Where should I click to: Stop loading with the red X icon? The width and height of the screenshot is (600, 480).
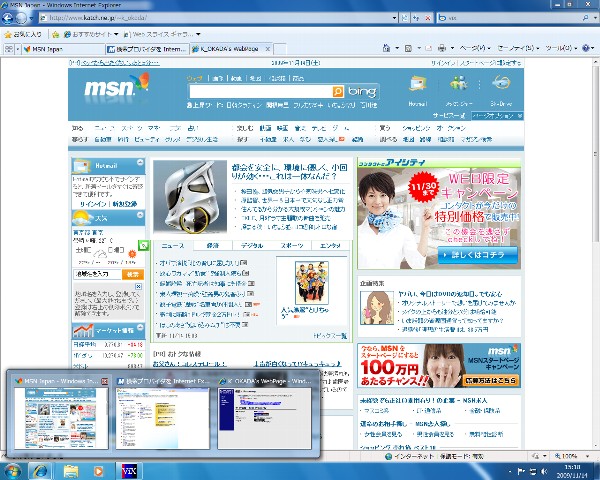(428, 18)
